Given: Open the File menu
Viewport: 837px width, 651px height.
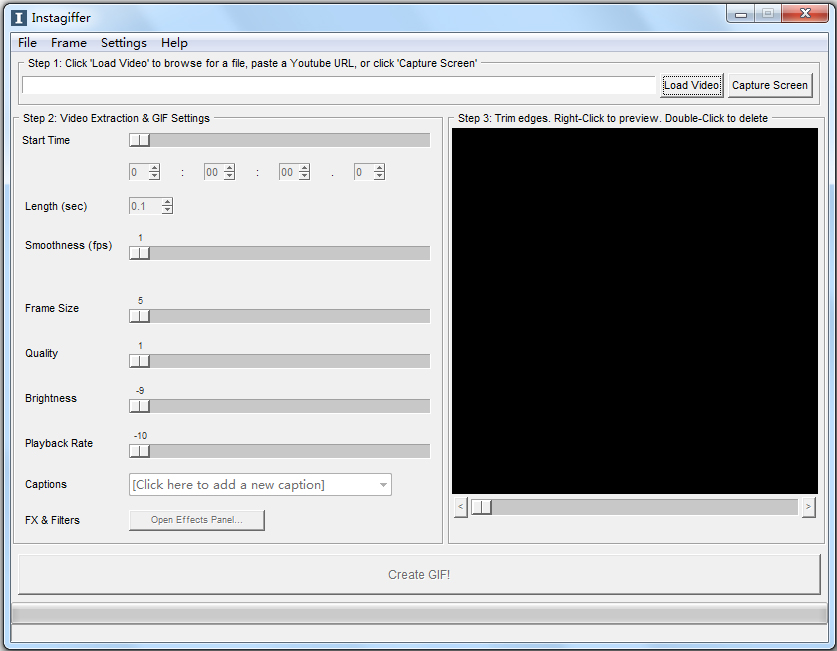Looking at the screenshot, I should 26,43.
